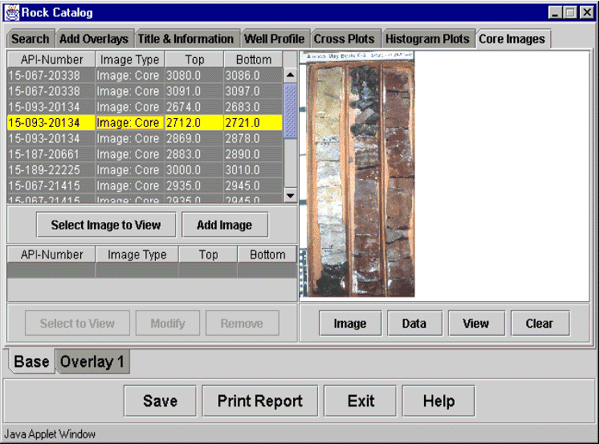600x444 pixels.
Task: Open Help
Action: coord(439,401)
